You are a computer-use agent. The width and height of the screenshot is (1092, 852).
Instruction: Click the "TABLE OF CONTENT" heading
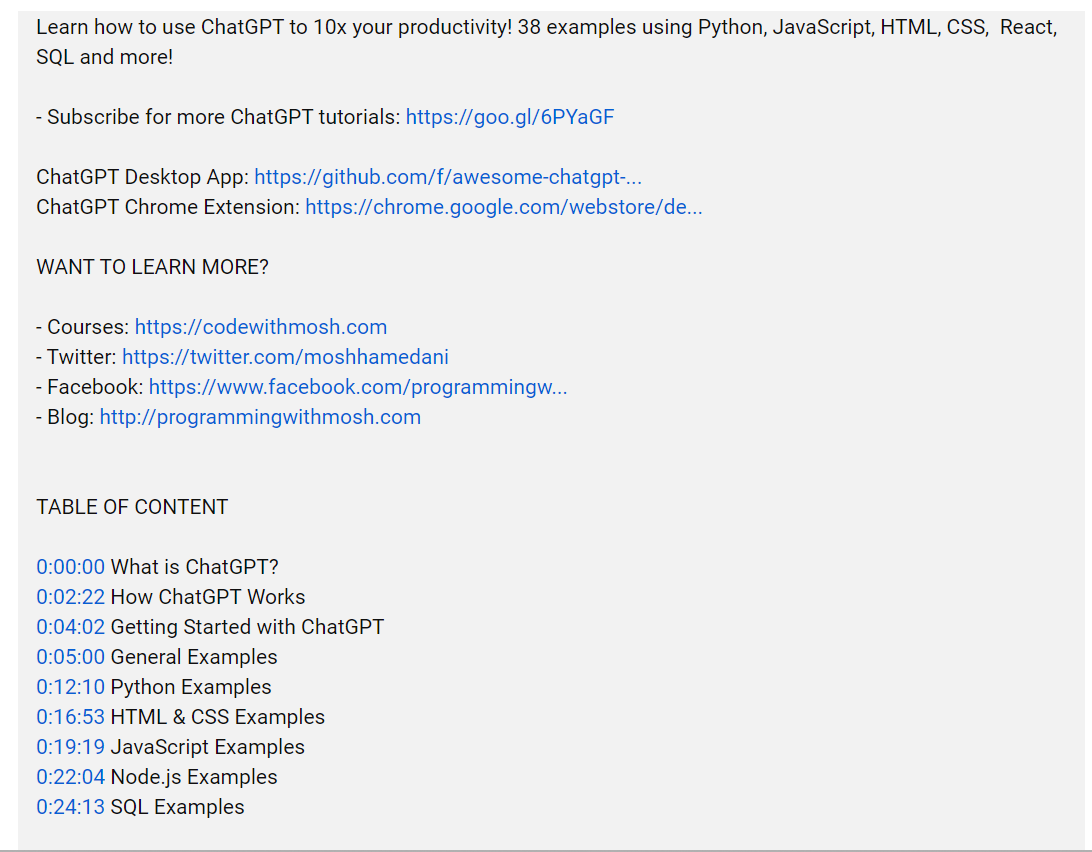pos(132,506)
